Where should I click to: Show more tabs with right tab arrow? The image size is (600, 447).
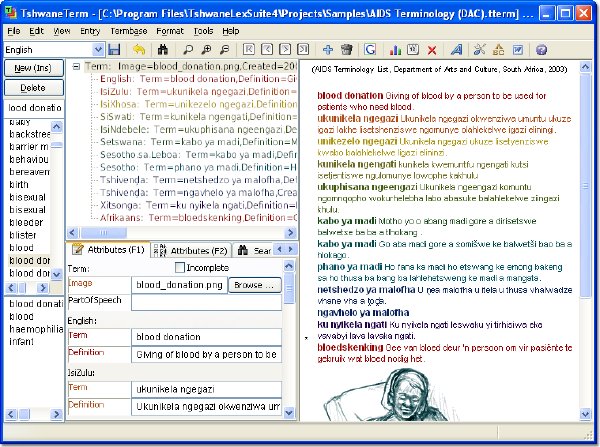(x=291, y=249)
